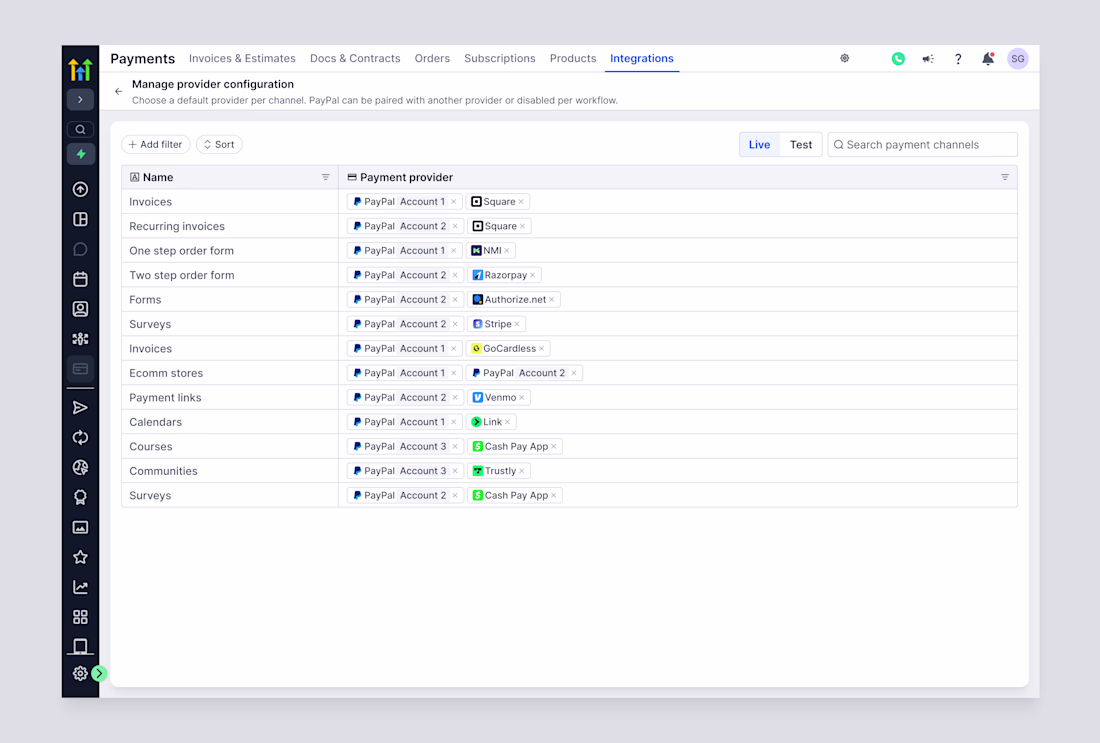Click the Add filter button

pos(155,145)
